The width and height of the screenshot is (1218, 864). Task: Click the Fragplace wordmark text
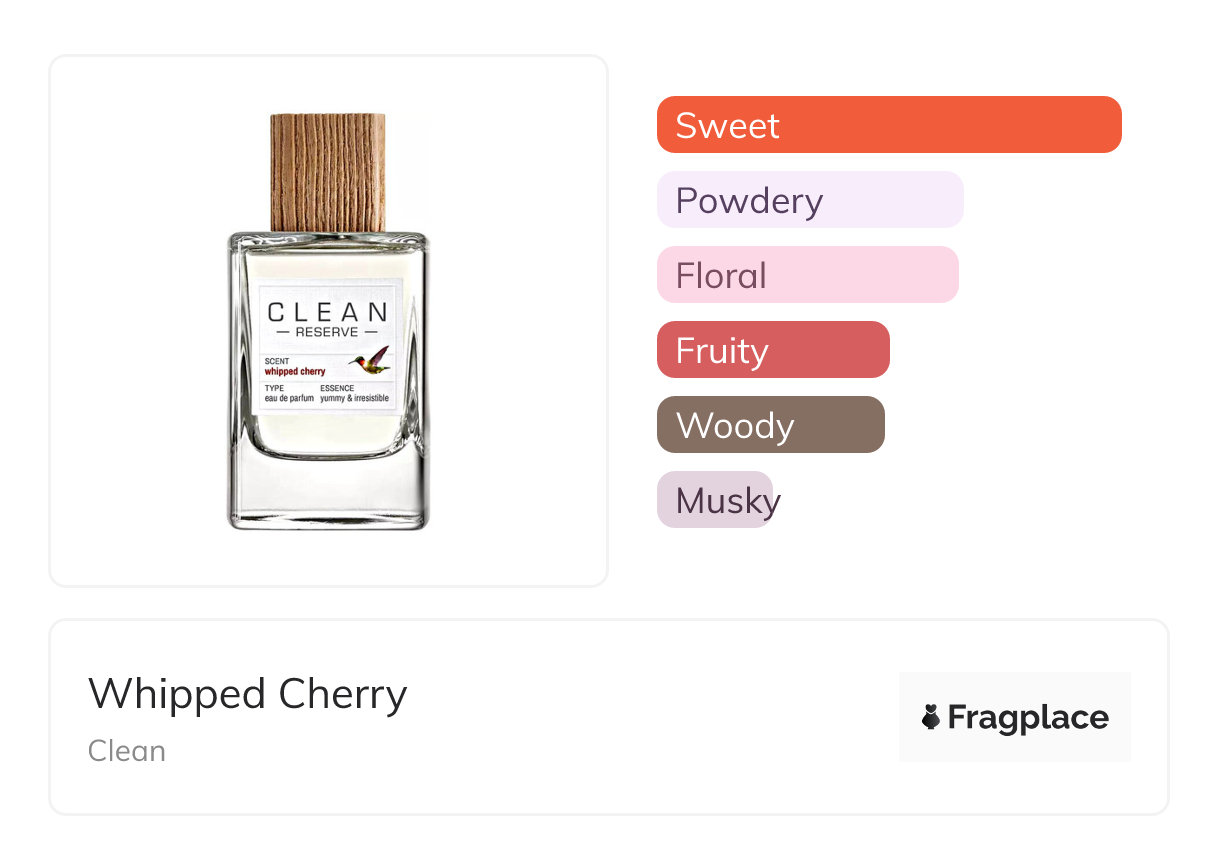pyautogui.click(x=1028, y=717)
